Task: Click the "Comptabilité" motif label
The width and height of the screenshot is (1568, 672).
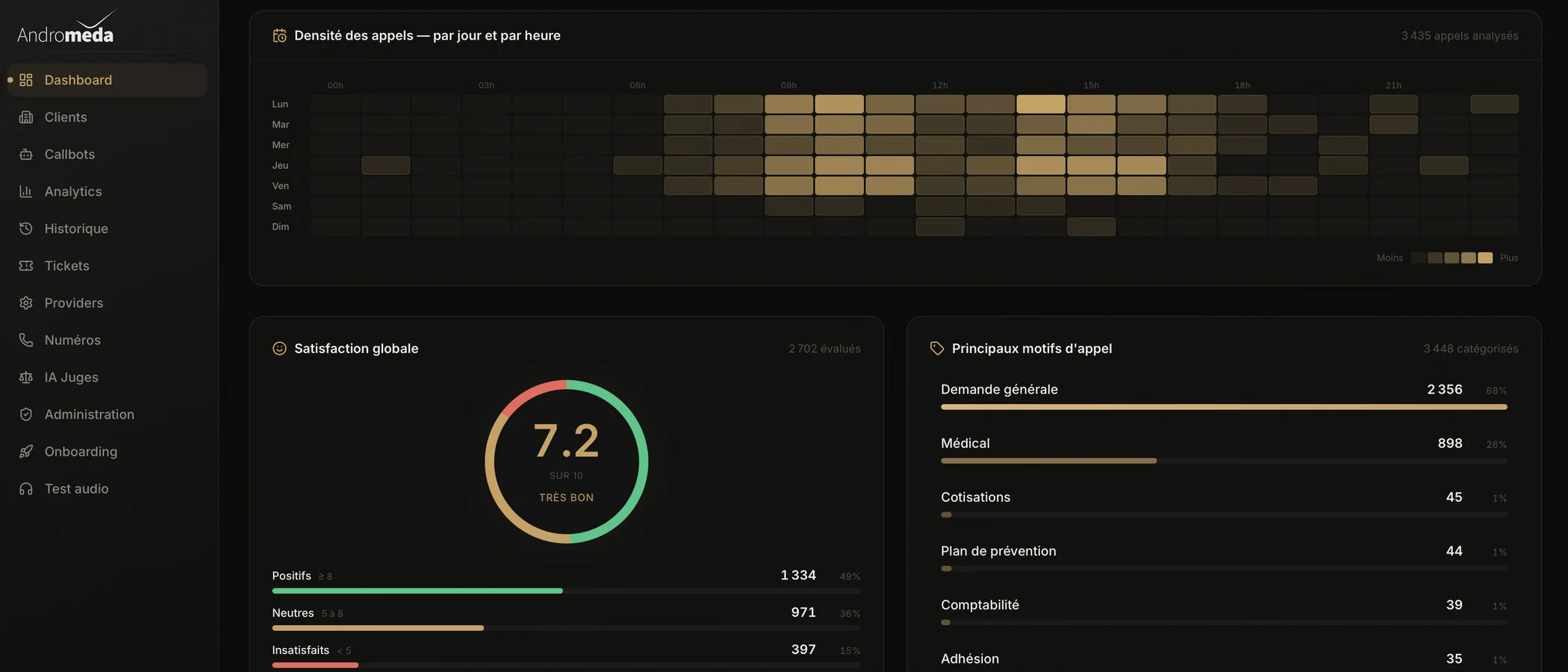Action: point(980,605)
